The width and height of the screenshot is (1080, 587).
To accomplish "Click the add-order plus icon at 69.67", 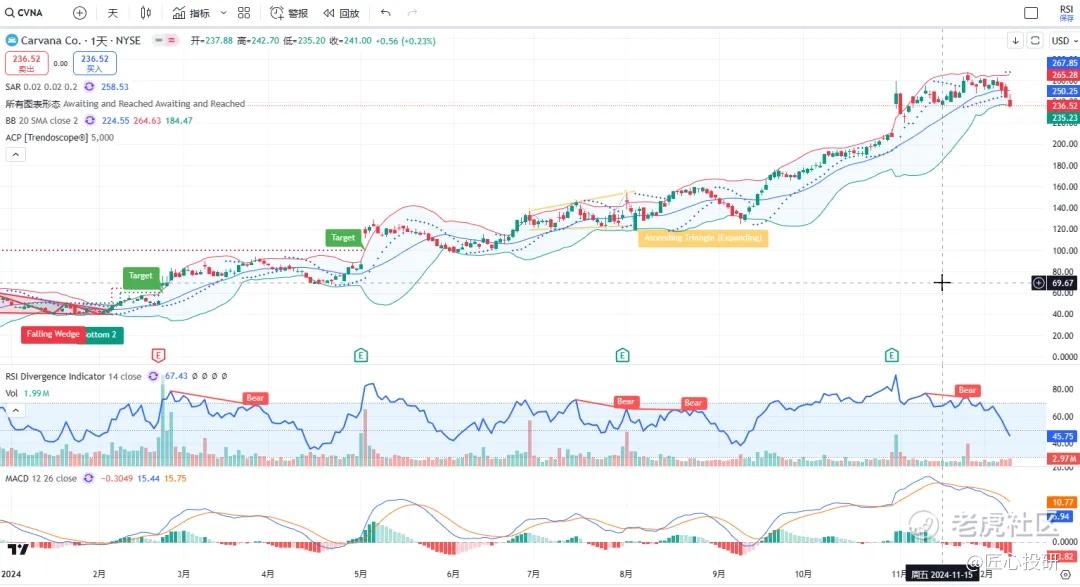I will coord(1039,283).
